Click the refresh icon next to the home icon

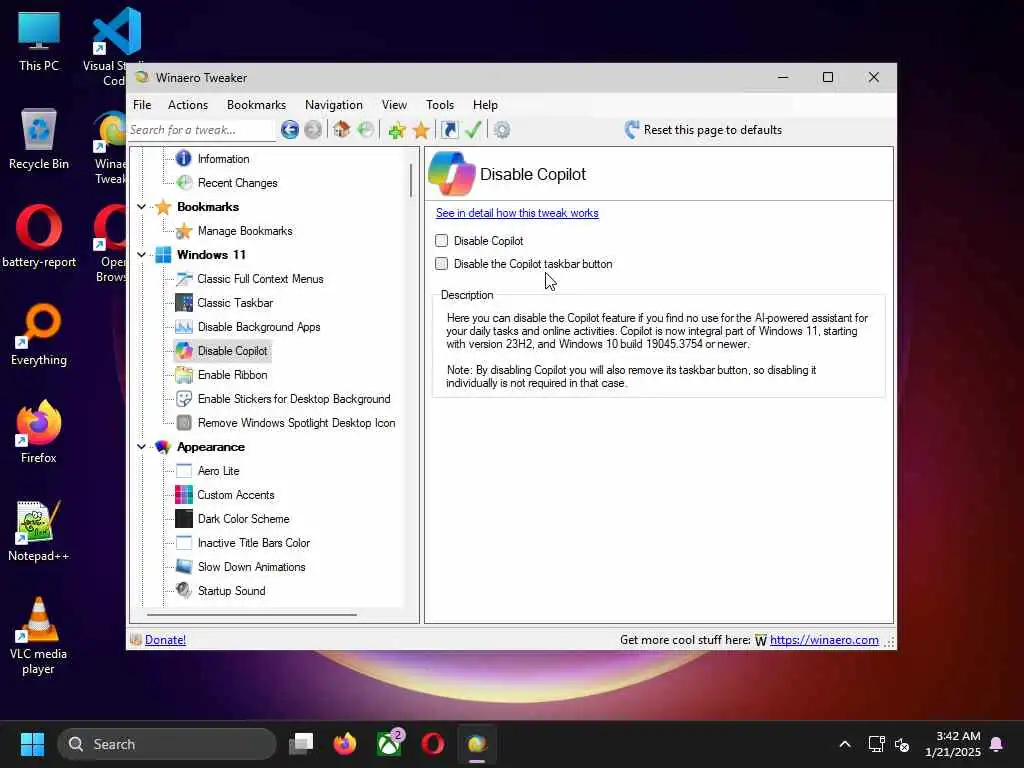366,130
